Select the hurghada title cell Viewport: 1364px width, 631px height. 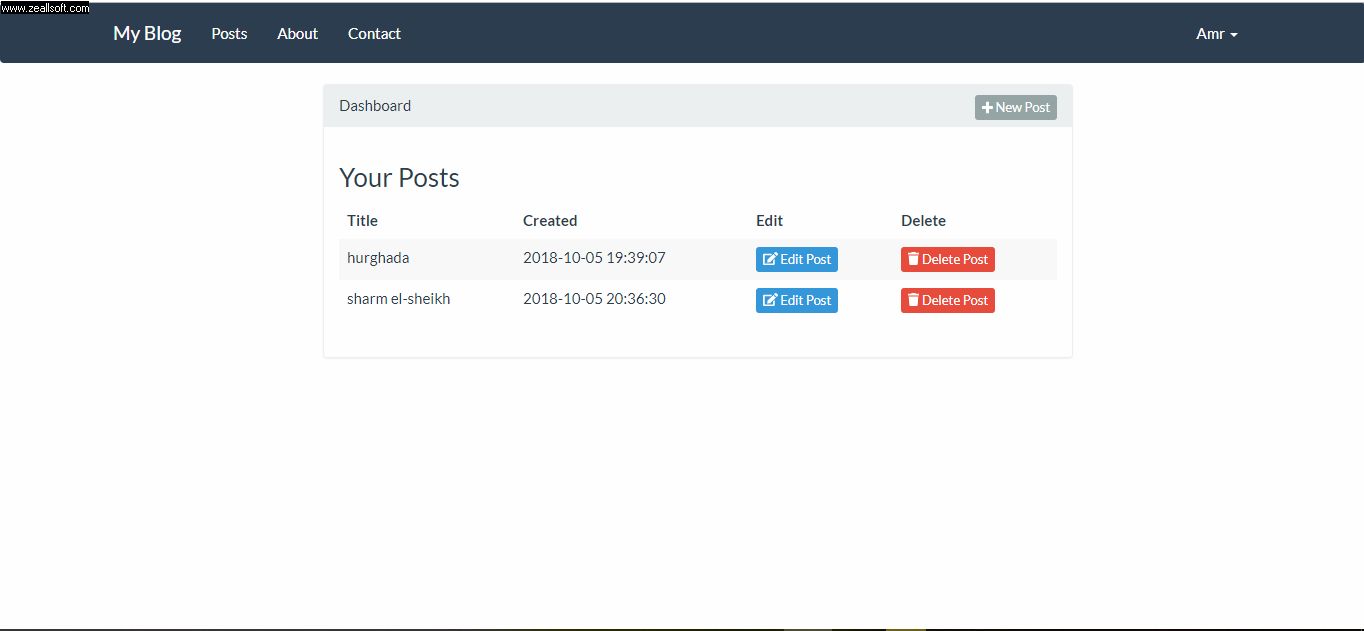(378, 258)
